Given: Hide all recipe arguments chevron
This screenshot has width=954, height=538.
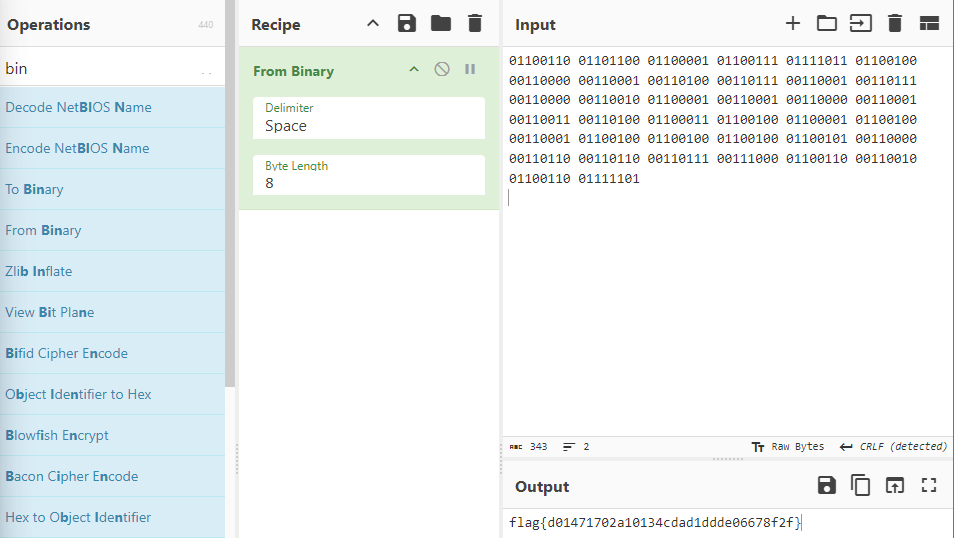Looking at the screenshot, I should [x=373, y=24].
